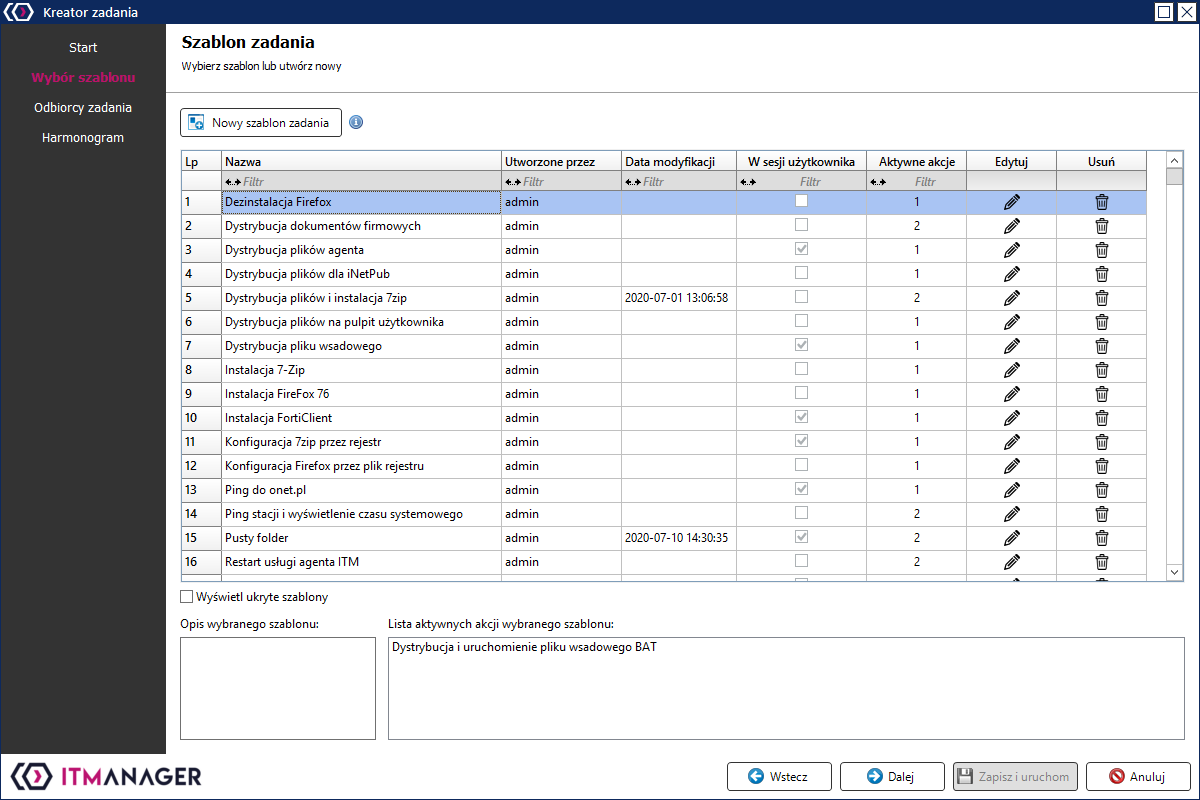
Task: Go back with Wstecz button
Action: point(780,776)
